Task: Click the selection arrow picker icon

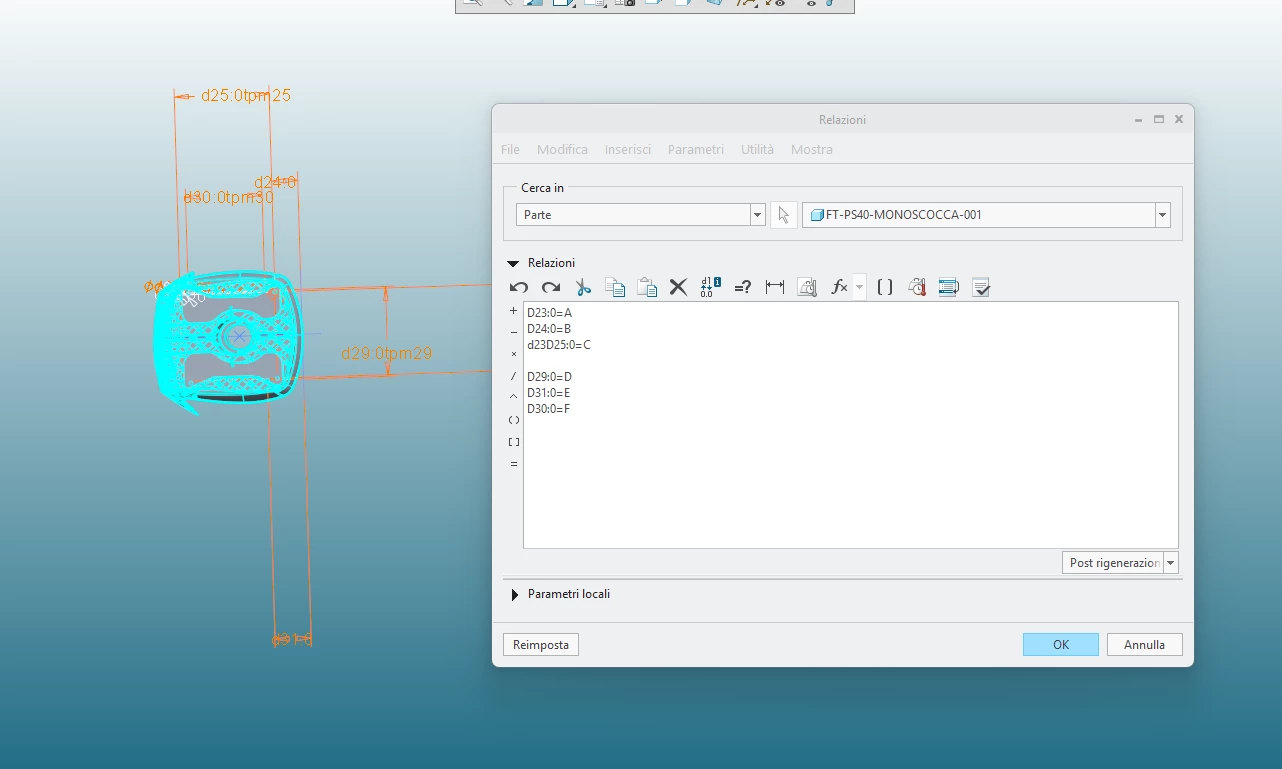Action: click(784, 215)
